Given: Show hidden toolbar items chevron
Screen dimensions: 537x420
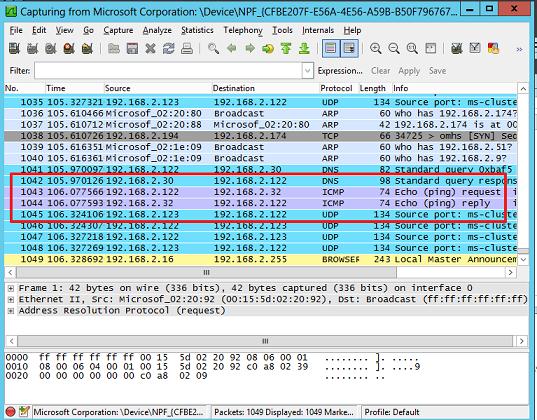Looking at the screenshot, I should (520, 49).
